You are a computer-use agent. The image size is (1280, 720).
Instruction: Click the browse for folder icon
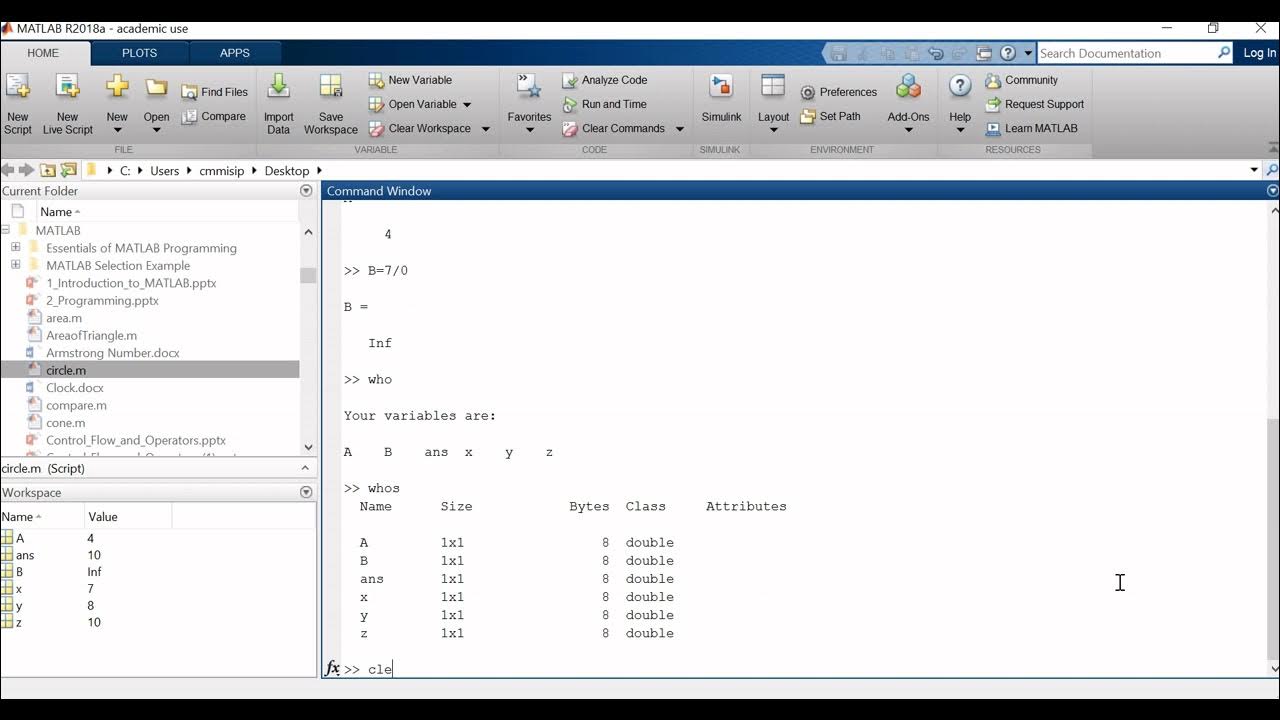pos(68,171)
